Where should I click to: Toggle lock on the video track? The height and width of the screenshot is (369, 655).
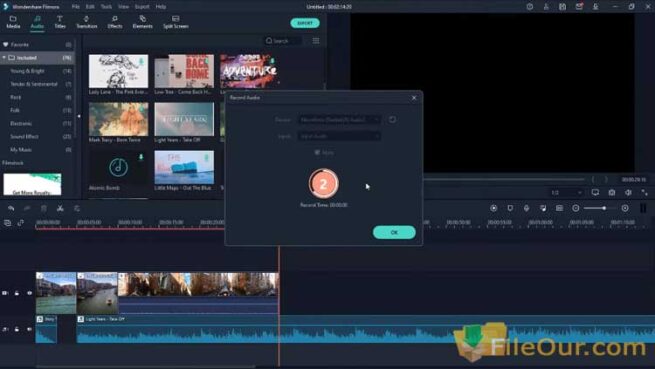pos(17,293)
